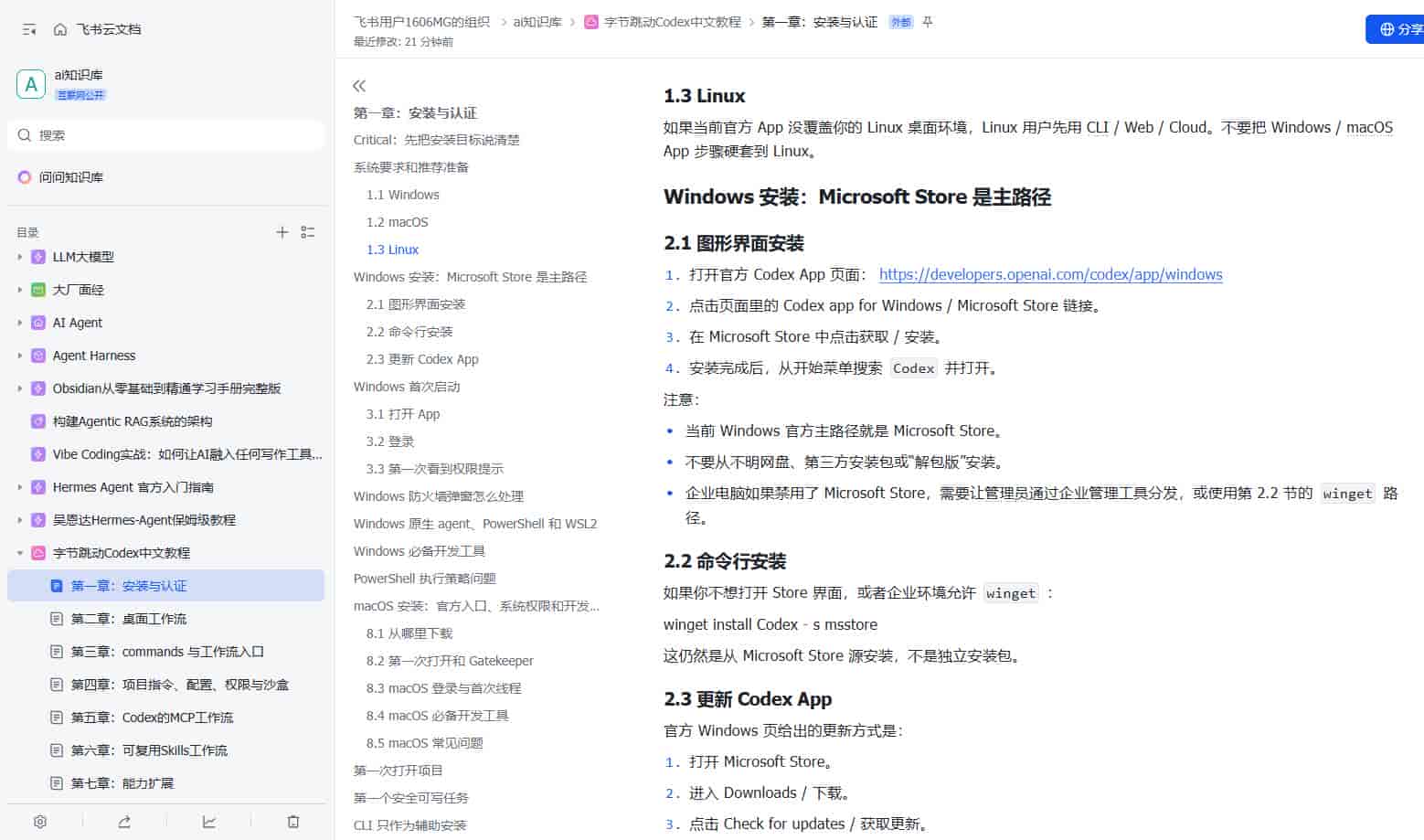Open the ai知识库 avatar icon
1424x840 pixels.
[31, 84]
